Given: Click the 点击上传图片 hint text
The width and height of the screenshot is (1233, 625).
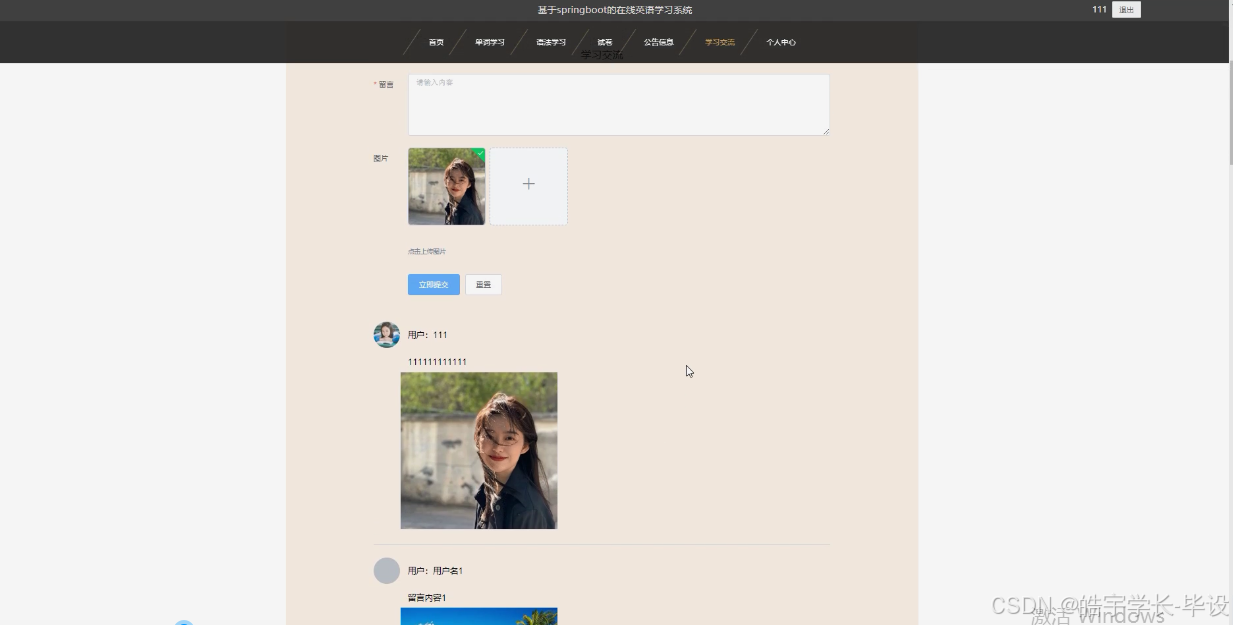Looking at the screenshot, I should pyautogui.click(x=427, y=251).
